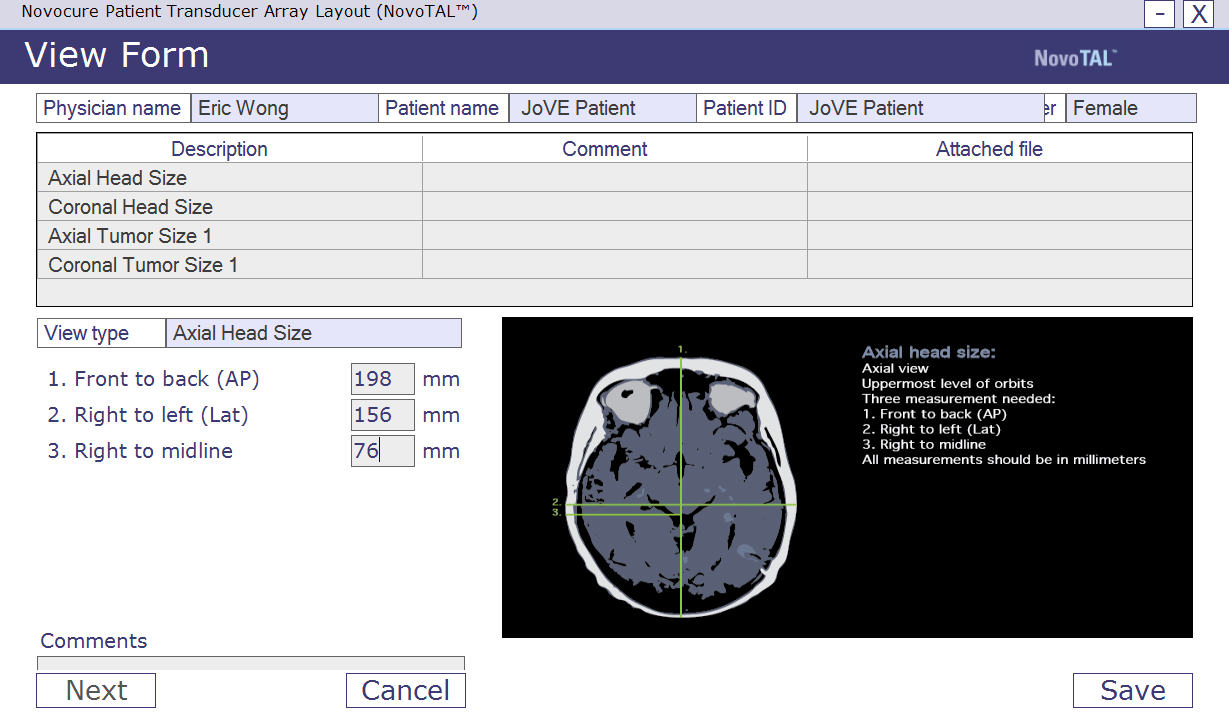This screenshot has height=715, width=1229.
Task: Save the form with Save button
Action: tap(1132, 690)
